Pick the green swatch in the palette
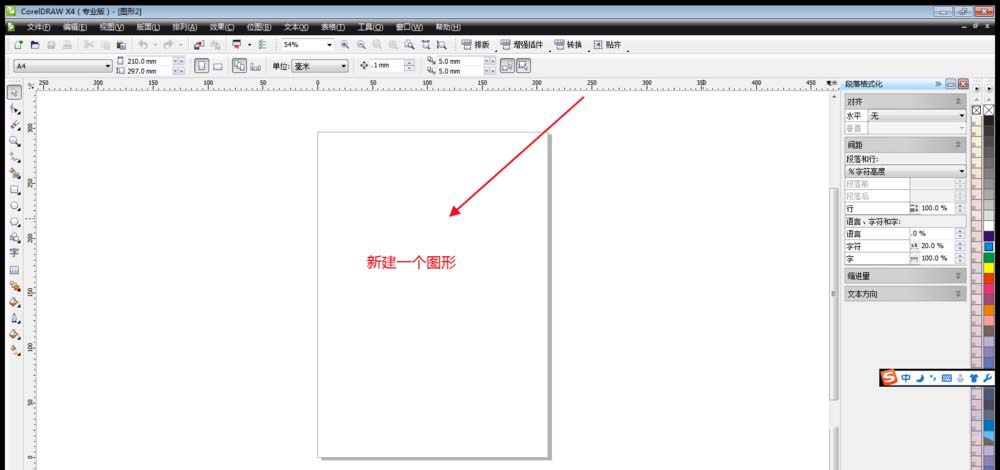The height and width of the screenshot is (470, 1000). pos(989,258)
